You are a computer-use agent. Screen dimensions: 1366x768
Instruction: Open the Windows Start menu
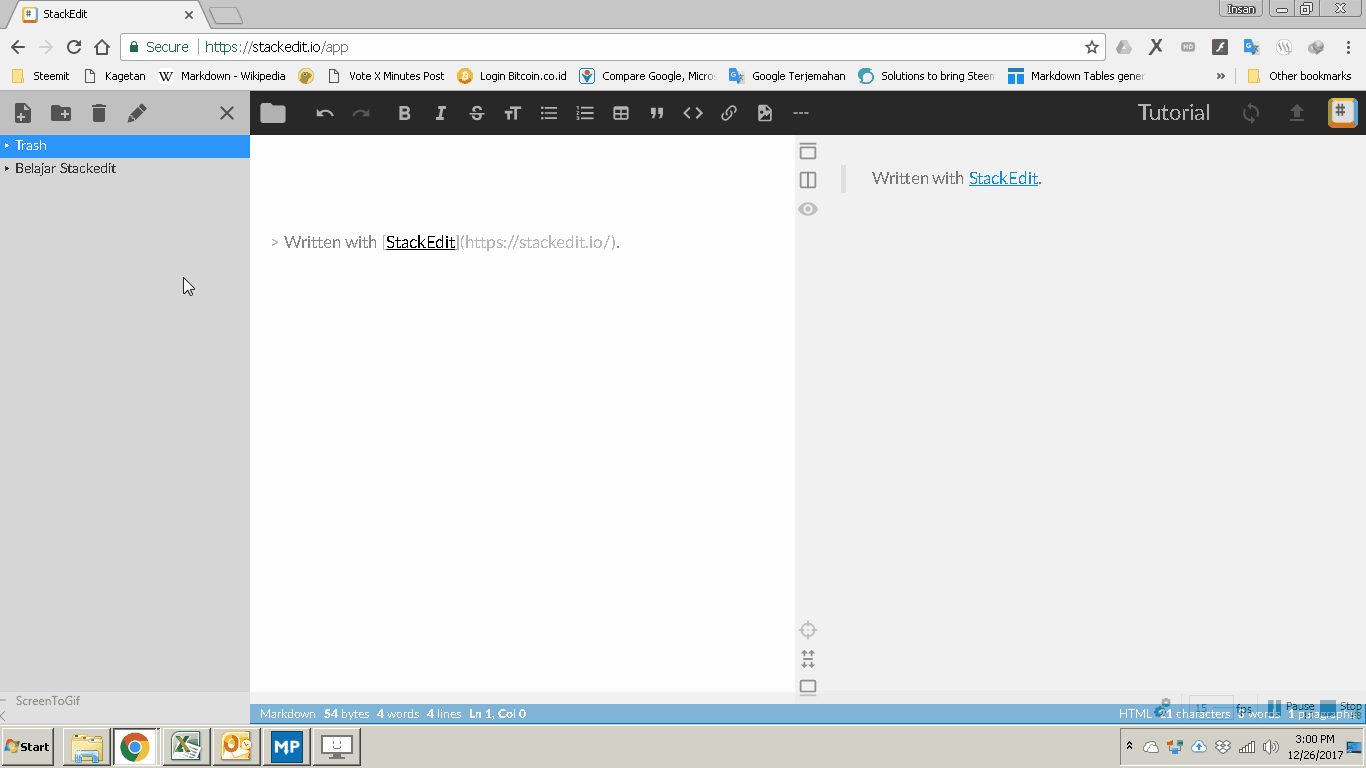(28, 747)
